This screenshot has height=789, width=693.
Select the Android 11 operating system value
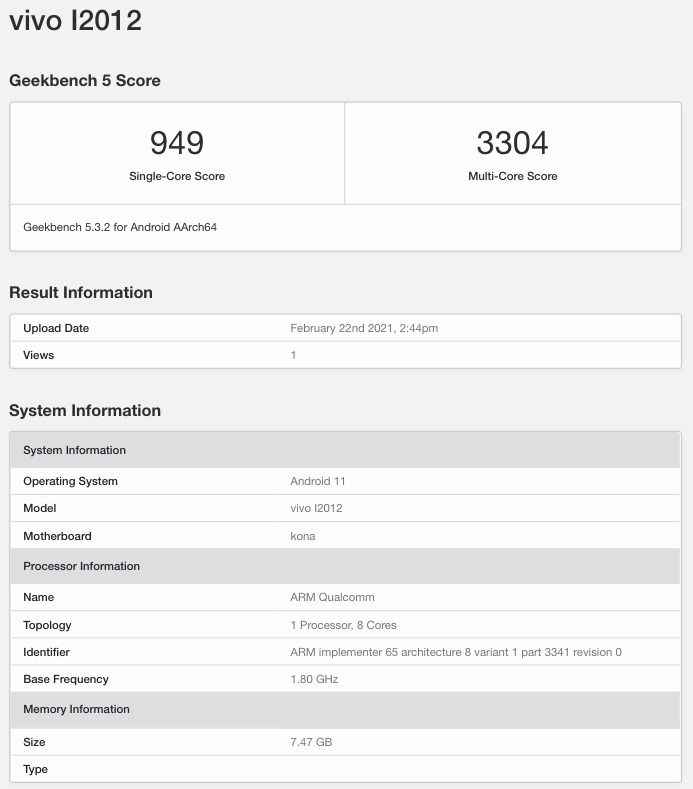coord(318,481)
